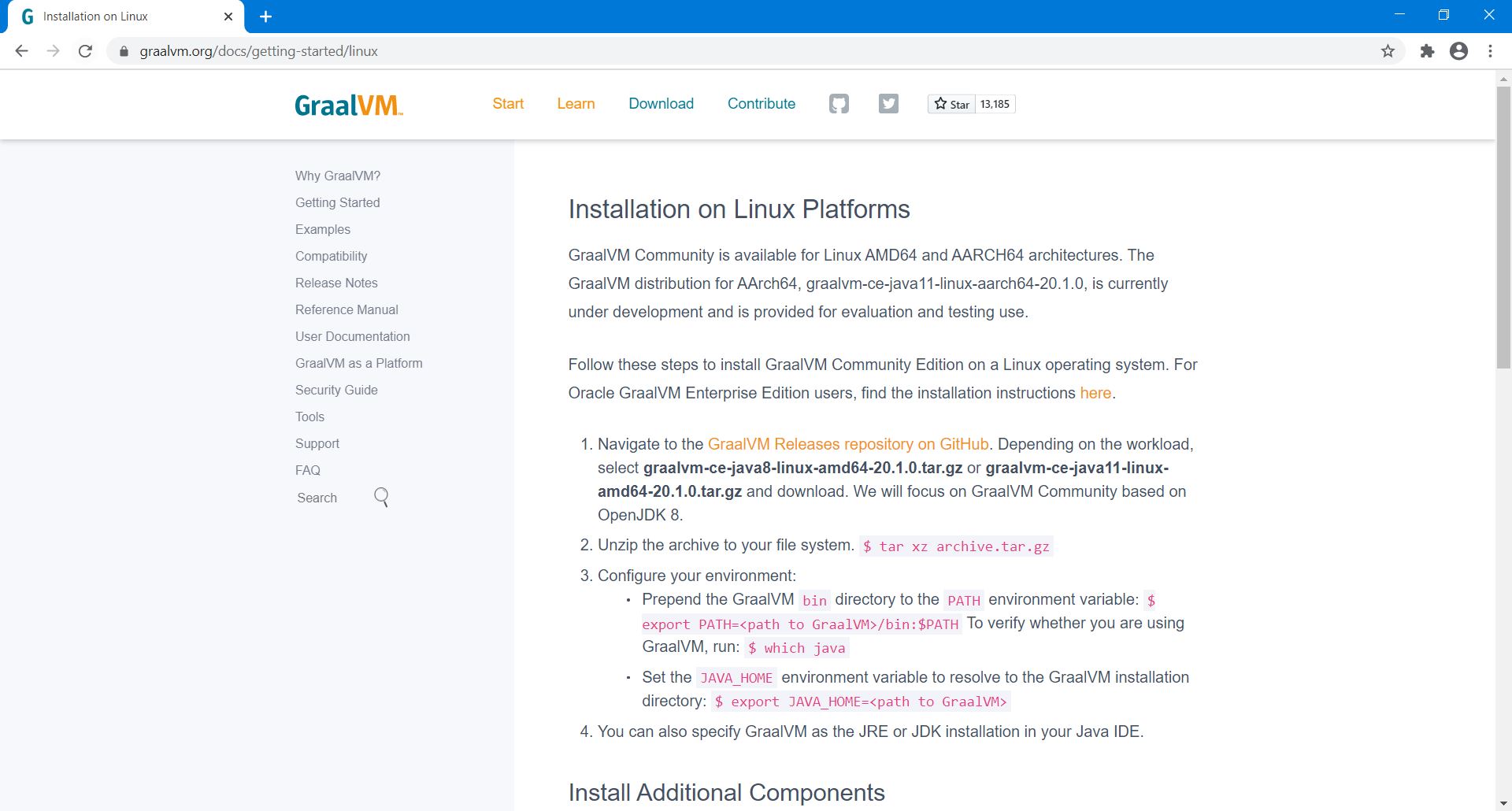The image size is (1512, 811).
Task: Open the Download menu item
Action: (661, 104)
